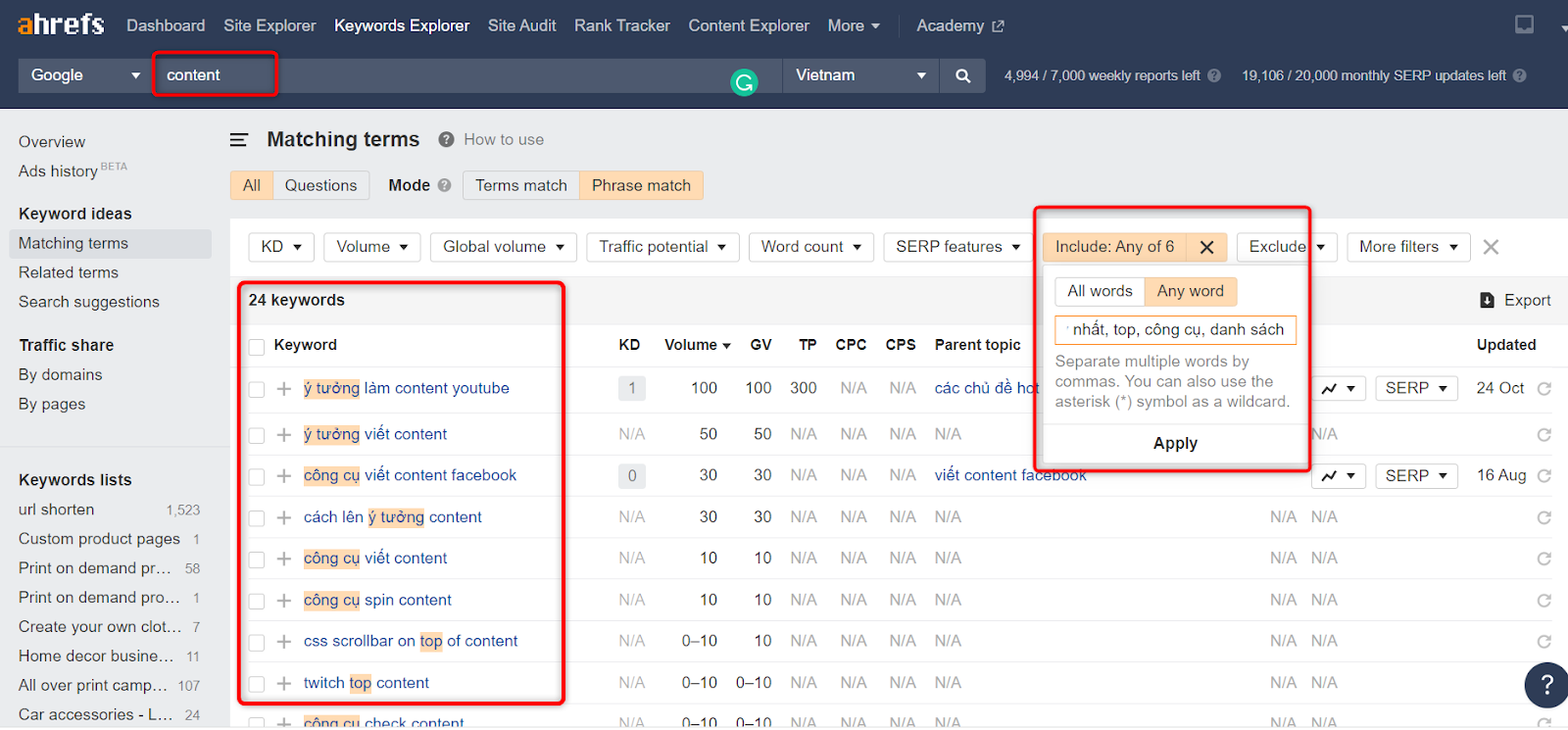This screenshot has height=730, width=1568.
Task: Open trend chart for 'công cụ viết content facebook'
Action: click(x=1339, y=476)
